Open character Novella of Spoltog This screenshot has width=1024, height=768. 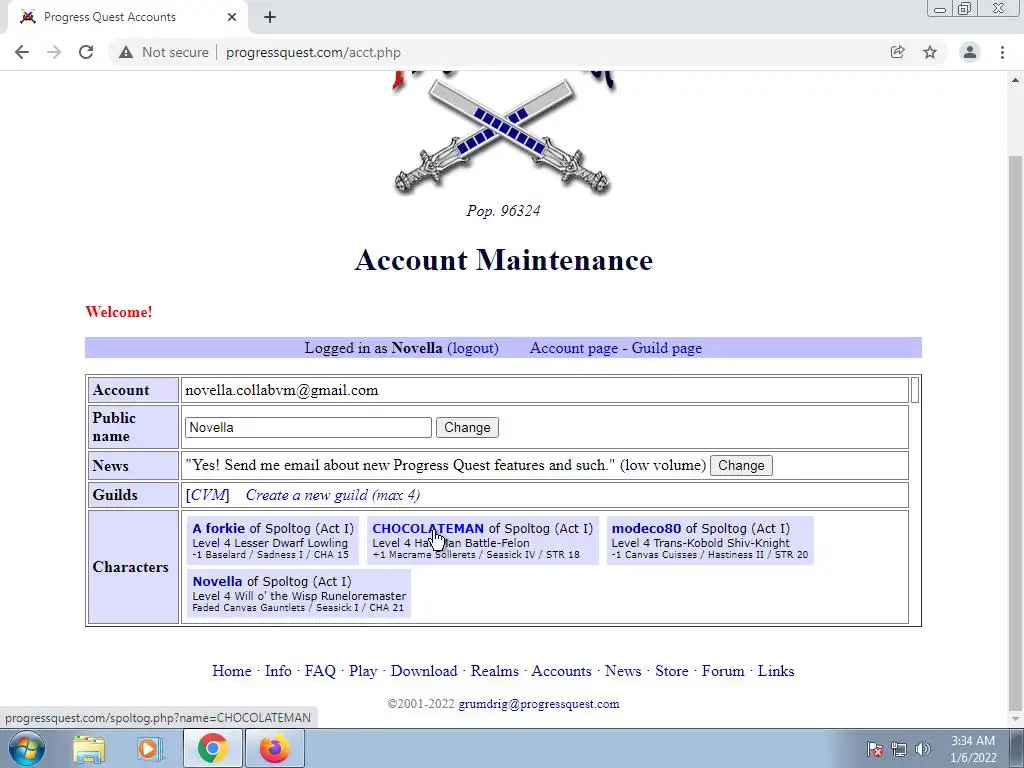coord(217,581)
